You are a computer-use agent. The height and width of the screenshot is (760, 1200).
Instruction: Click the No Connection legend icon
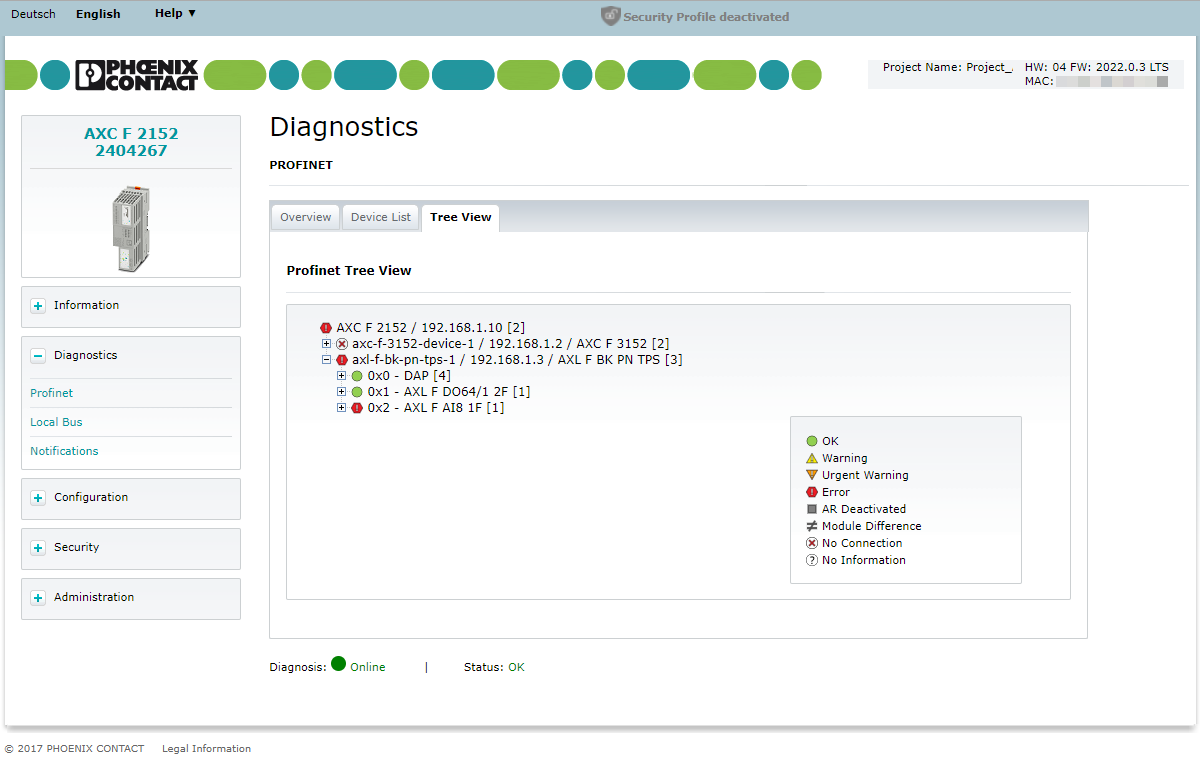point(812,543)
